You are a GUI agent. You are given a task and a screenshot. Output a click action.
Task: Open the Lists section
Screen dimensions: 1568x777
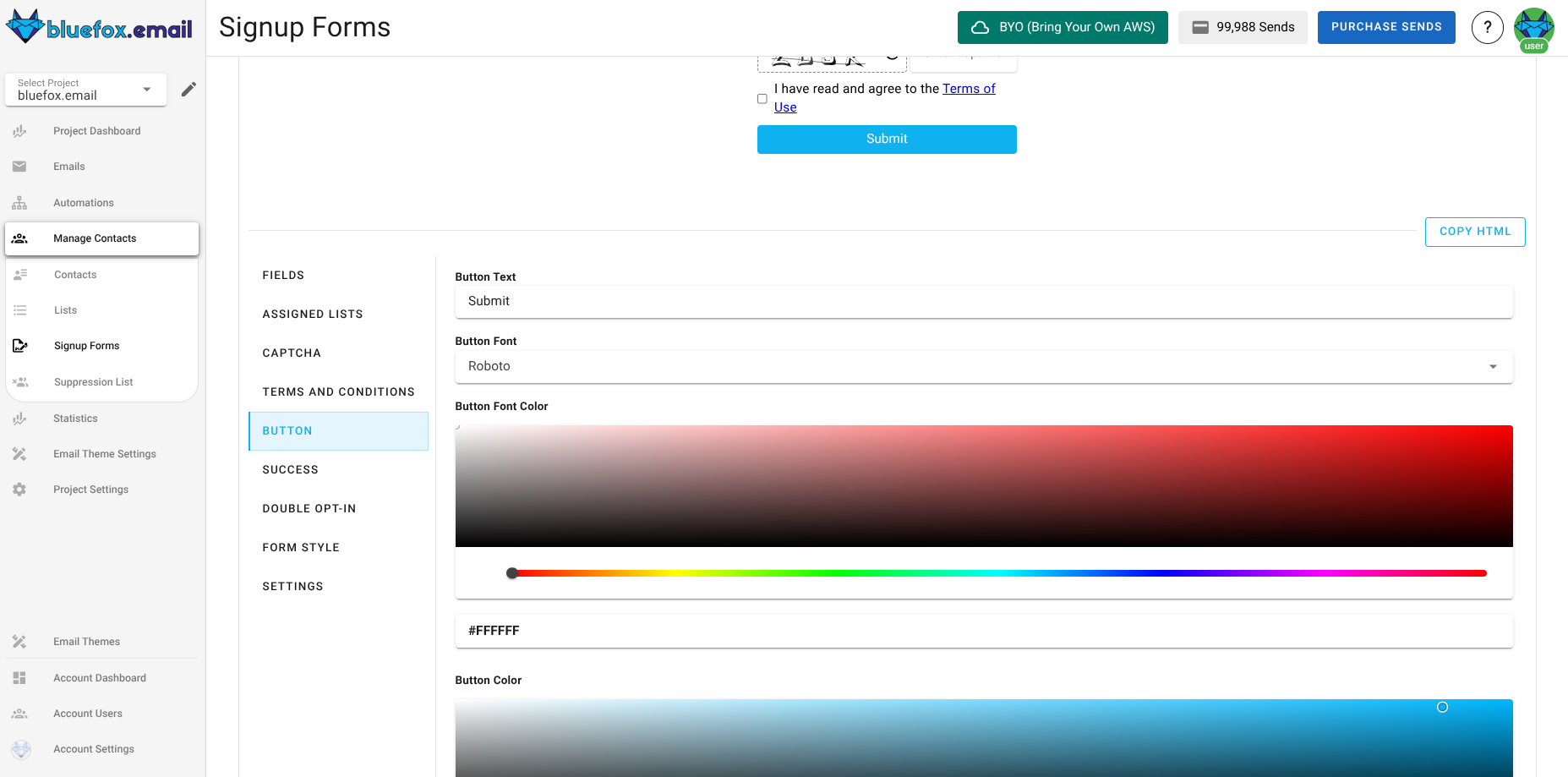pos(19,309)
